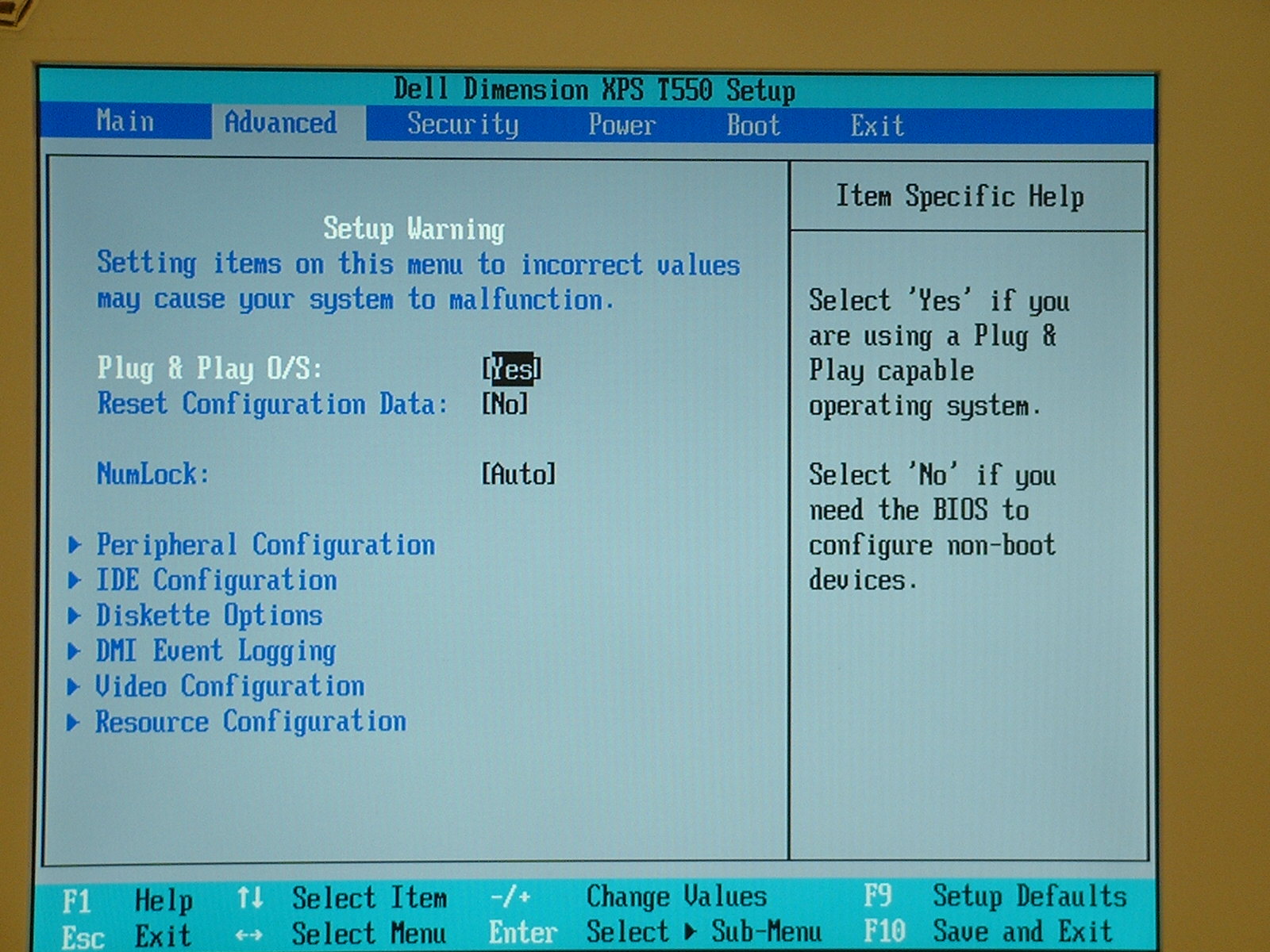Open the Resource Configuration submenu label
Image resolution: width=1270 pixels, height=952 pixels.
(251, 722)
